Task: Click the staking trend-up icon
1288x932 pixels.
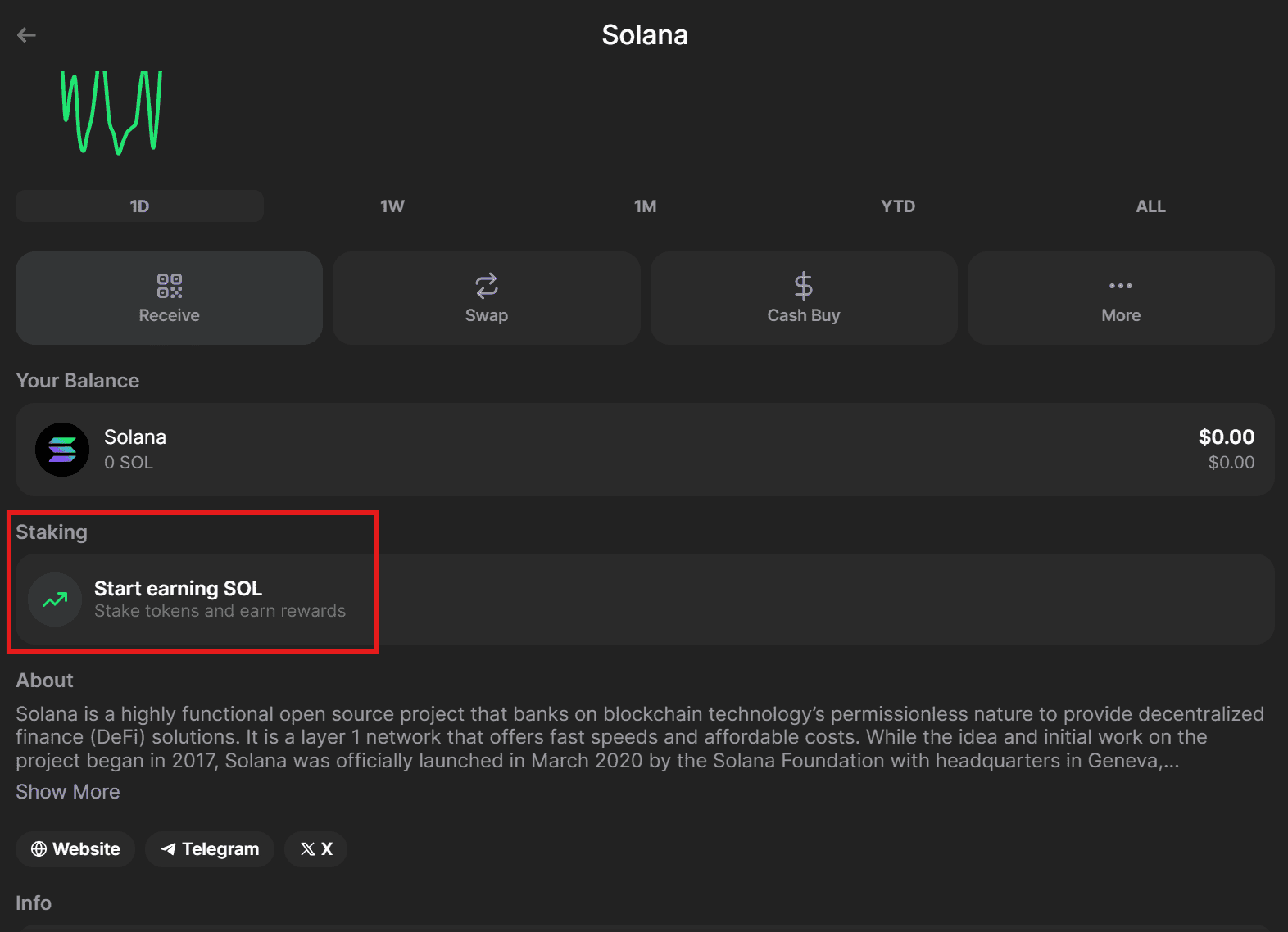Action: click(55, 599)
